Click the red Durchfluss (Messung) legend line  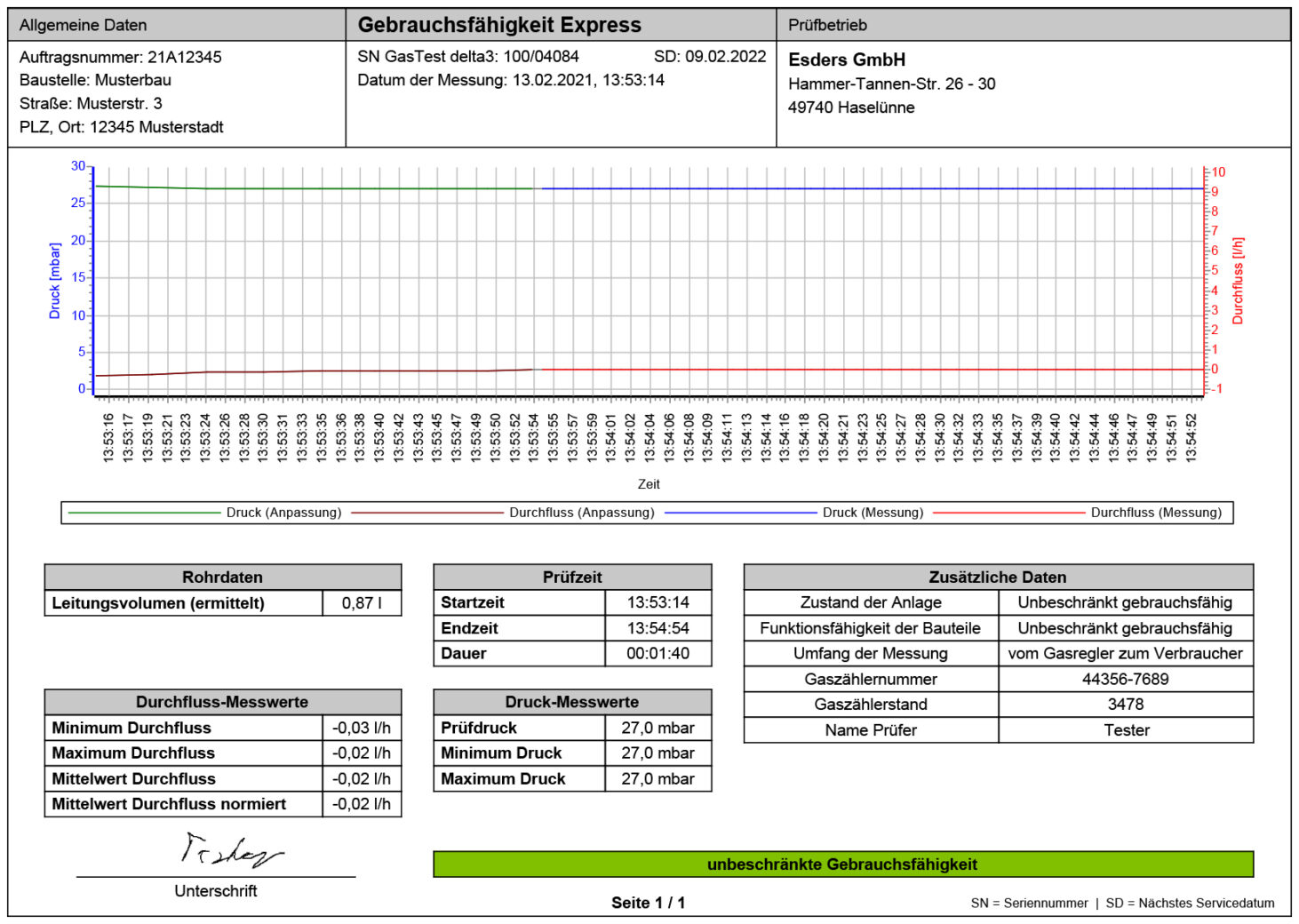pos(1008,513)
